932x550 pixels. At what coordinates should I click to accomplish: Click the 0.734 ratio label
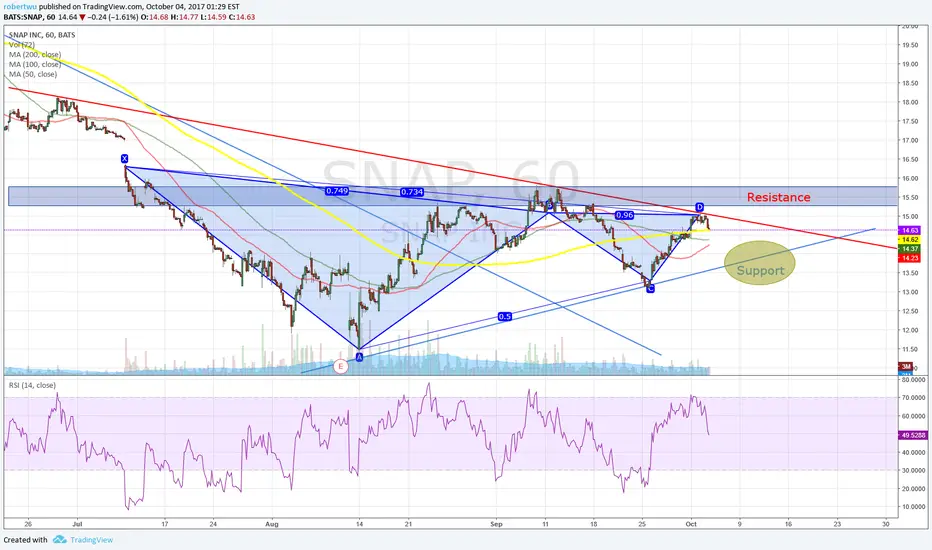[412, 191]
